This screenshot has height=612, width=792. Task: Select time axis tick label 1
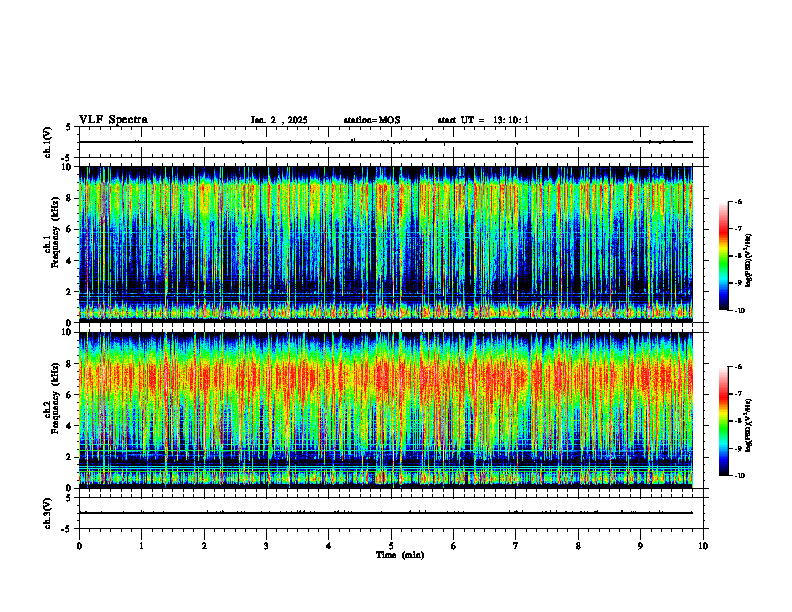(x=141, y=546)
